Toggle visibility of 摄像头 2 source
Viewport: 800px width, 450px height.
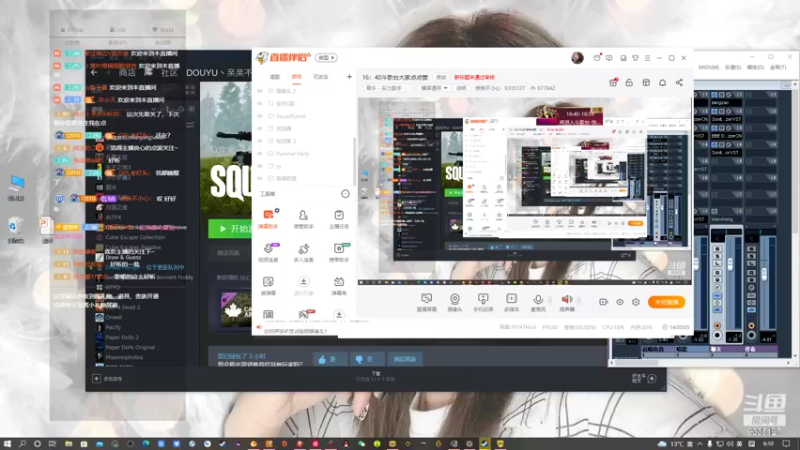[260, 91]
